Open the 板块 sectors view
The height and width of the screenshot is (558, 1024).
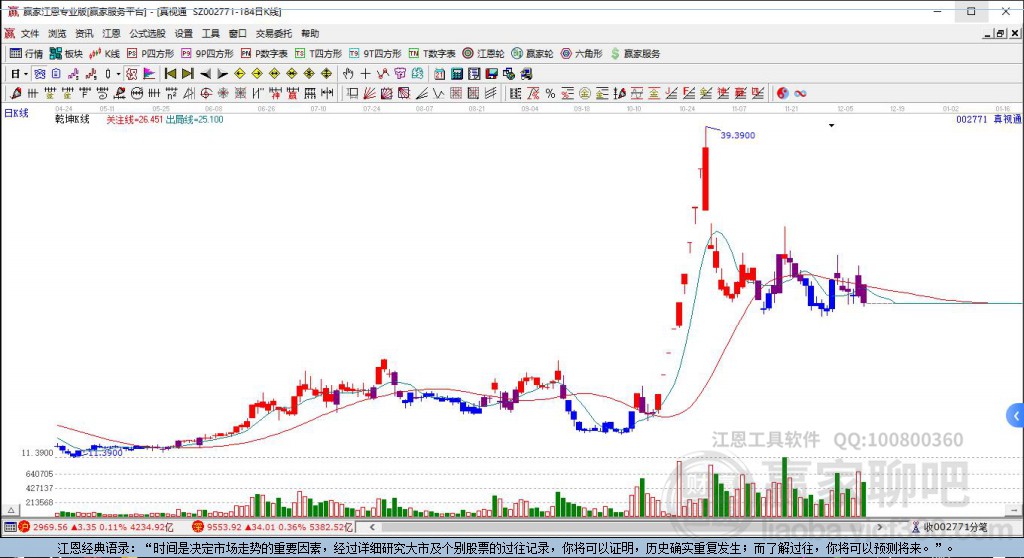pos(67,54)
